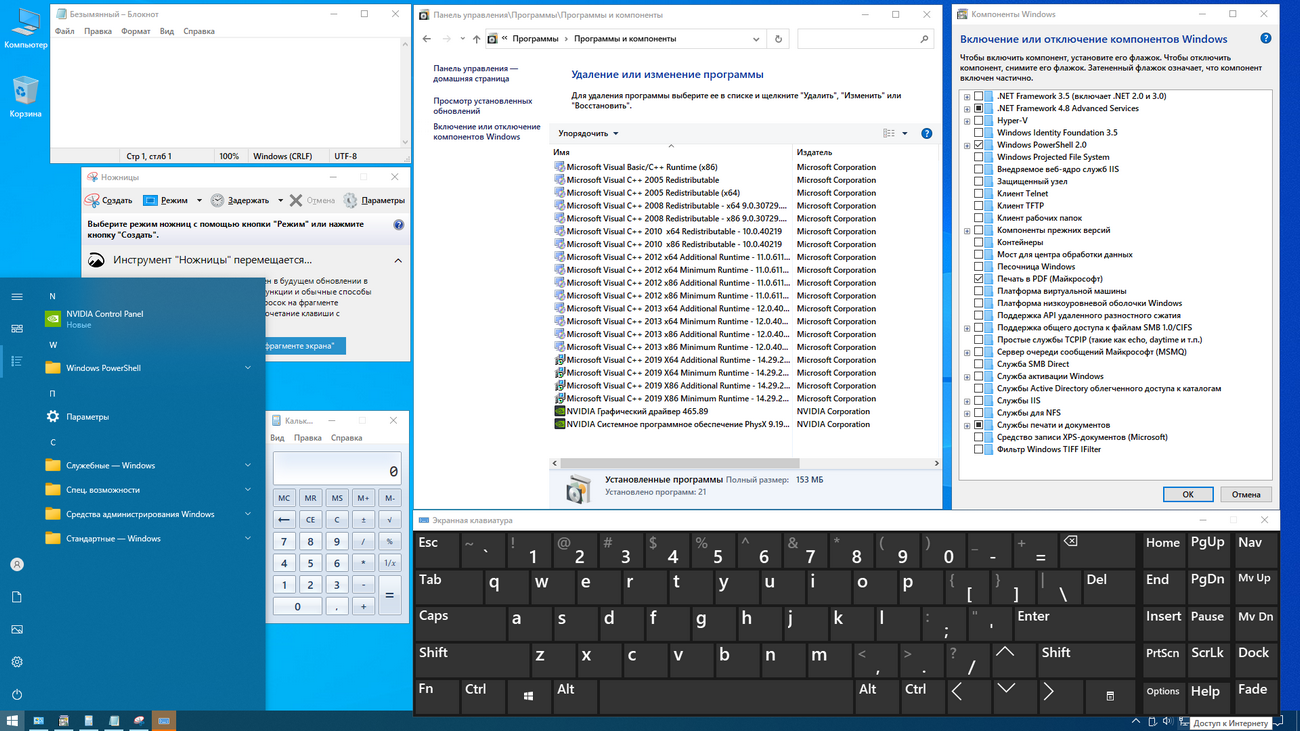
Task: Open the View menu in Calculator
Action: pyautogui.click(x=277, y=438)
